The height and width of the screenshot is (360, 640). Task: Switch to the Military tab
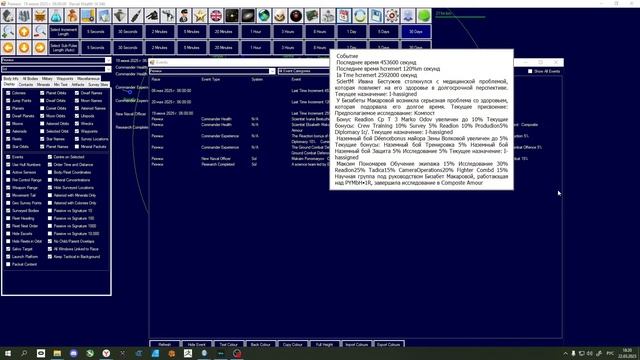click(x=47, y=78)
